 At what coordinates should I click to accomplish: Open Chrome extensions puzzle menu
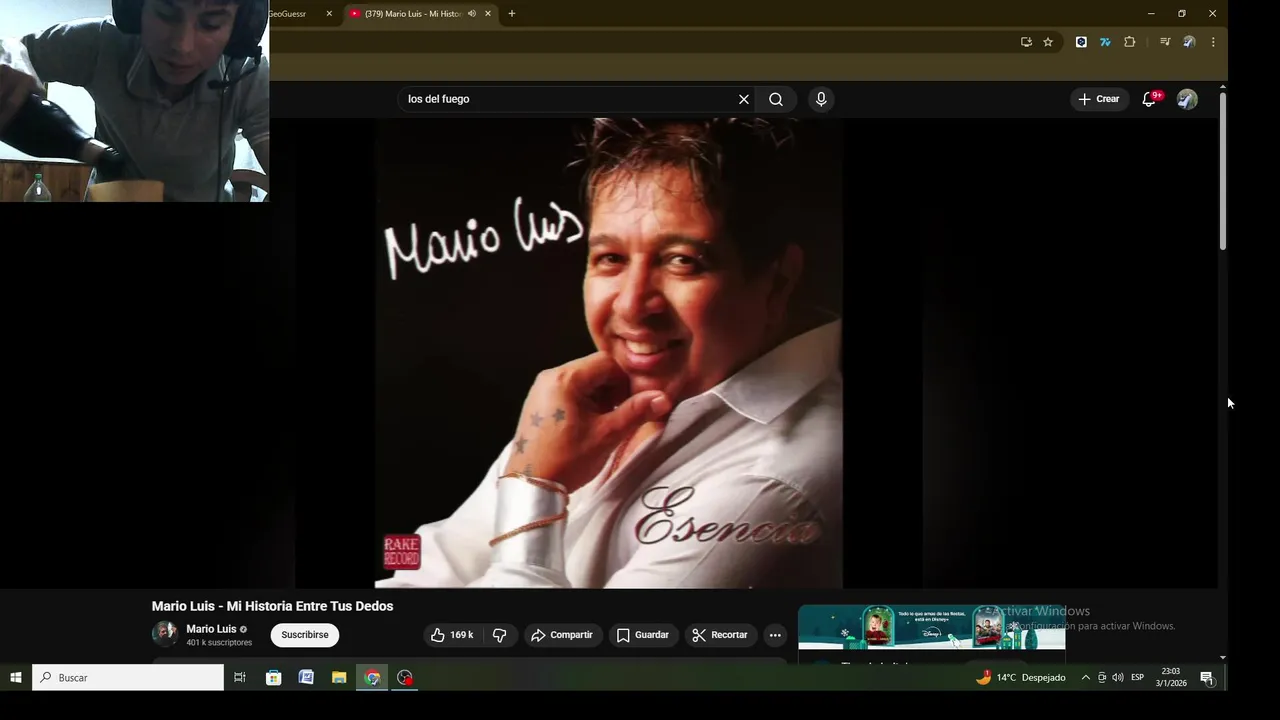point(1130,42)
